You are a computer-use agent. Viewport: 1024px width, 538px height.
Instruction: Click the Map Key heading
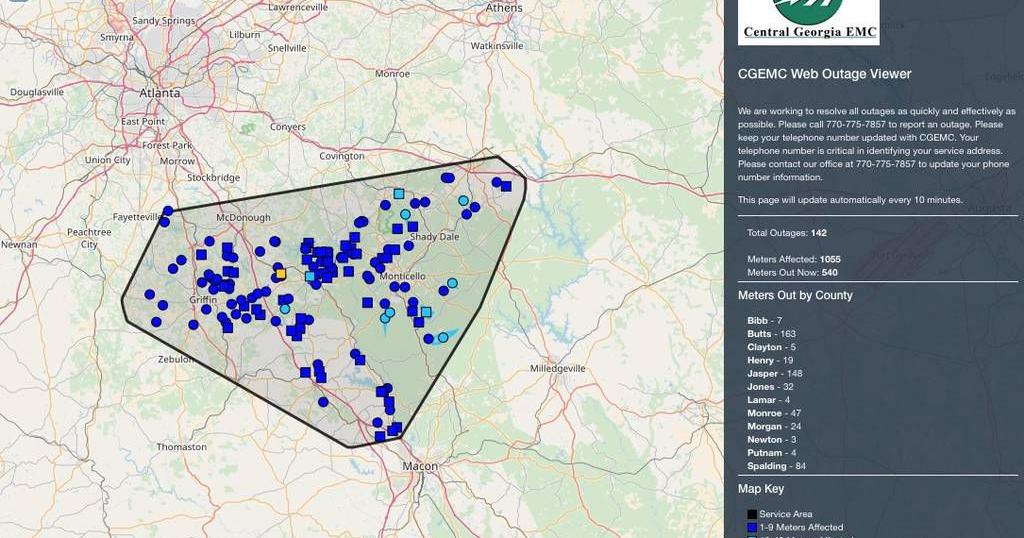click(761, 489)
